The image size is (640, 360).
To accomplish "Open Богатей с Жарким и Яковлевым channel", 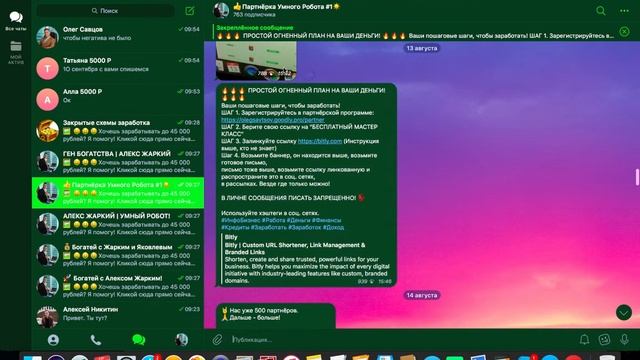I will tap(118, 255).
